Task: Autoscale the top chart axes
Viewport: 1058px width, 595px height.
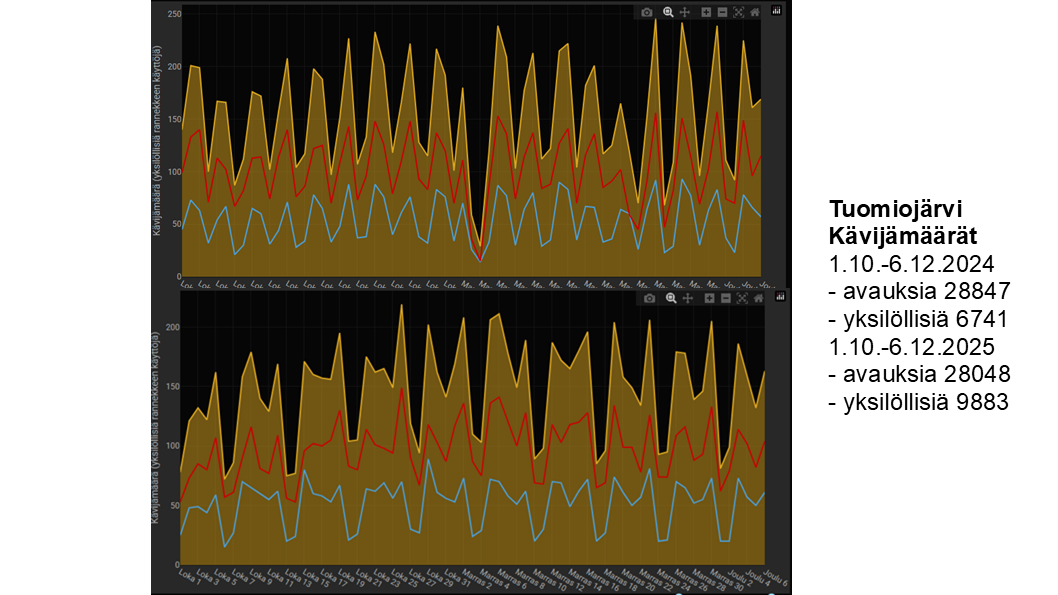Action: point(739,12)
